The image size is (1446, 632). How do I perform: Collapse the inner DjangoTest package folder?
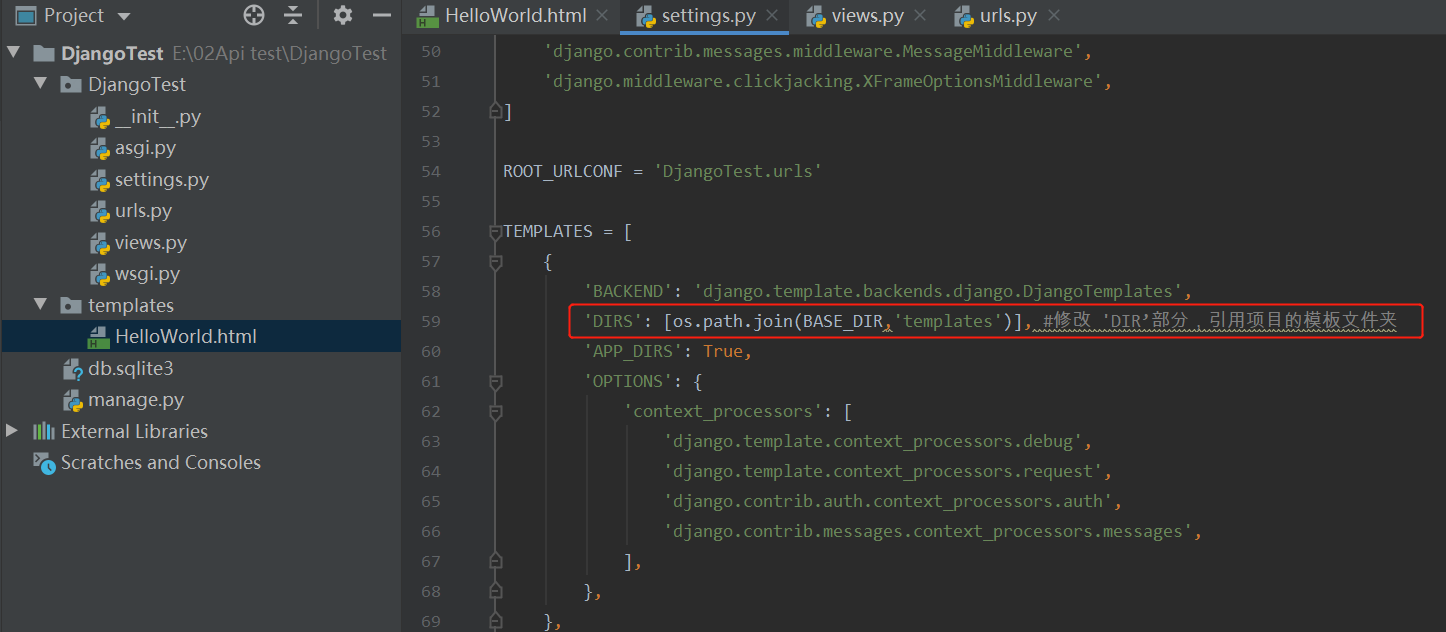40,84
